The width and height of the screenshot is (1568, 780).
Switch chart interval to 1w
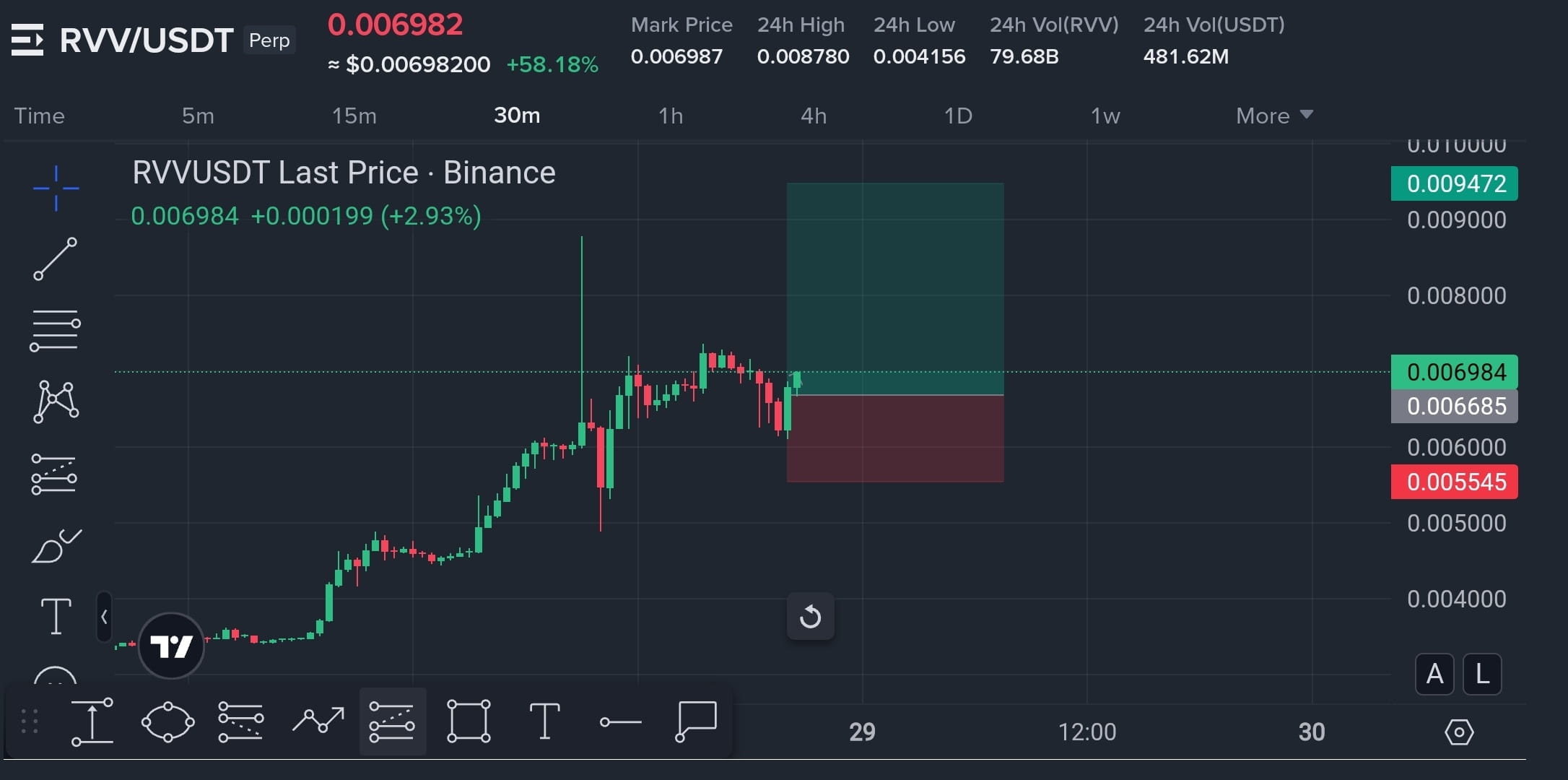tap(1105, 116)
